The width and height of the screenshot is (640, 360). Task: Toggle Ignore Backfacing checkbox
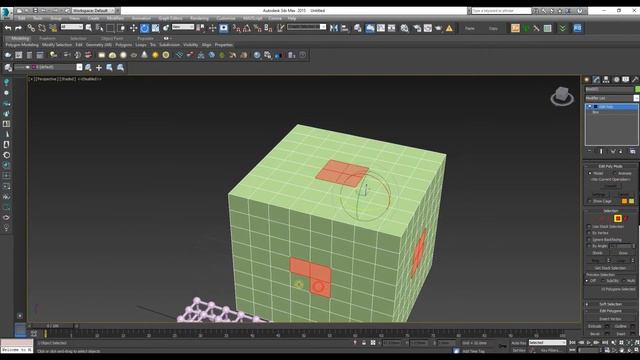pos(589,240)
